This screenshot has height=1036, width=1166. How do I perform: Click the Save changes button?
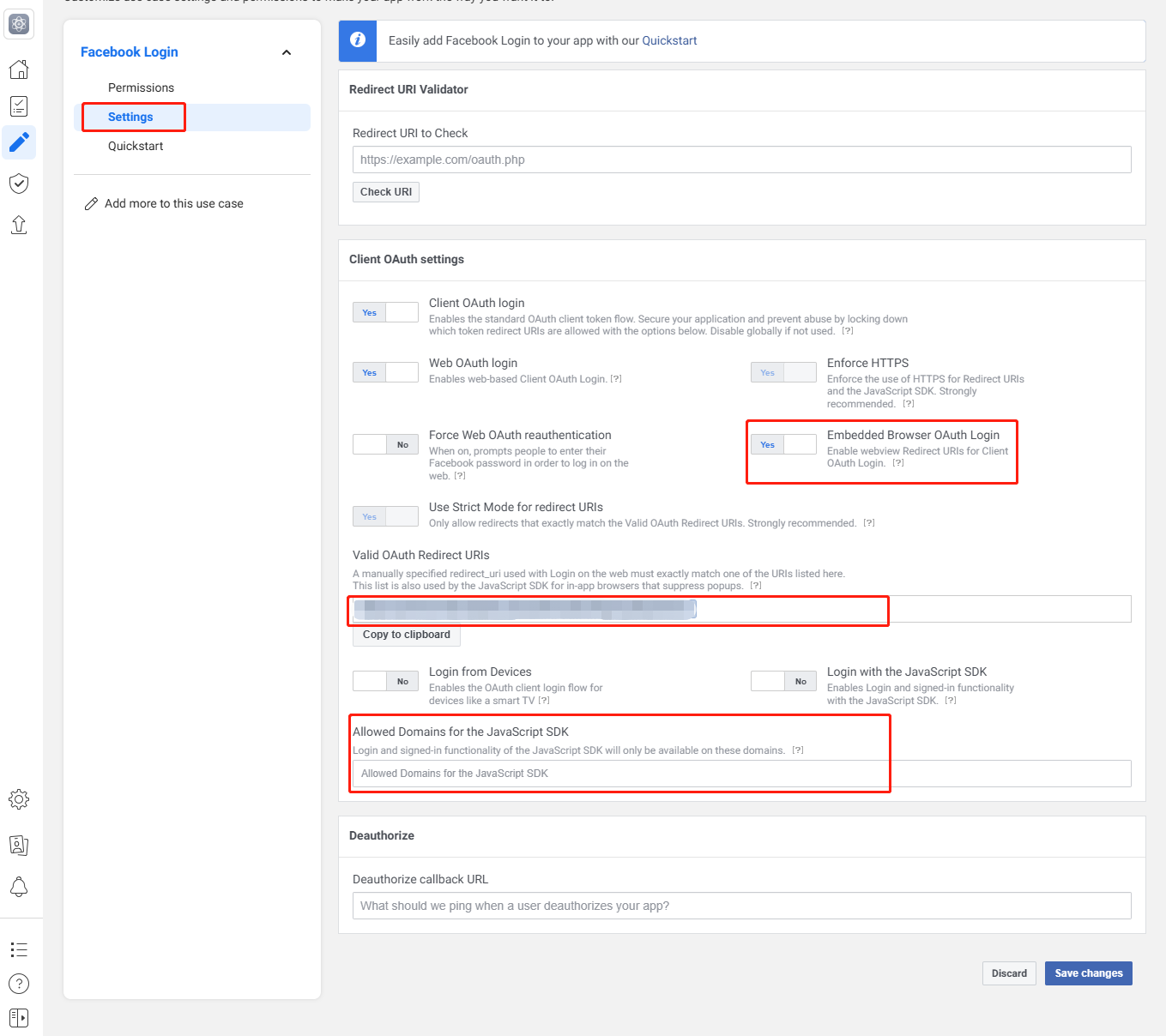pyautogui.click(x=1089, y=973)
